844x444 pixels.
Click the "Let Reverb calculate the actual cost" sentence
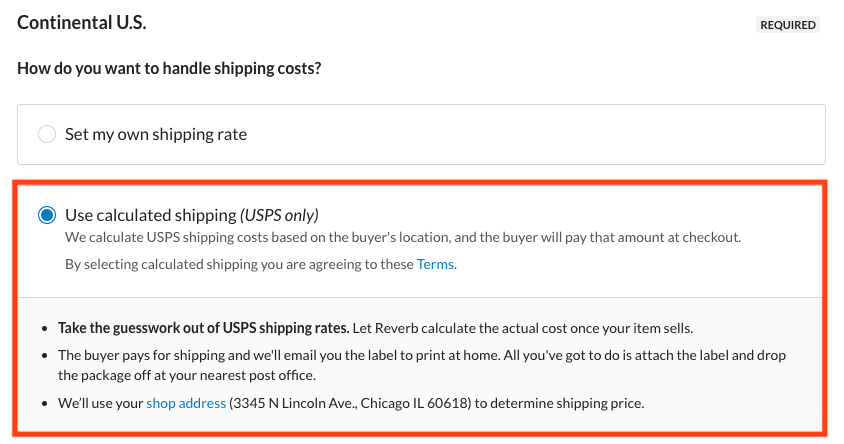pyautogui.click(x=530, y=328)
